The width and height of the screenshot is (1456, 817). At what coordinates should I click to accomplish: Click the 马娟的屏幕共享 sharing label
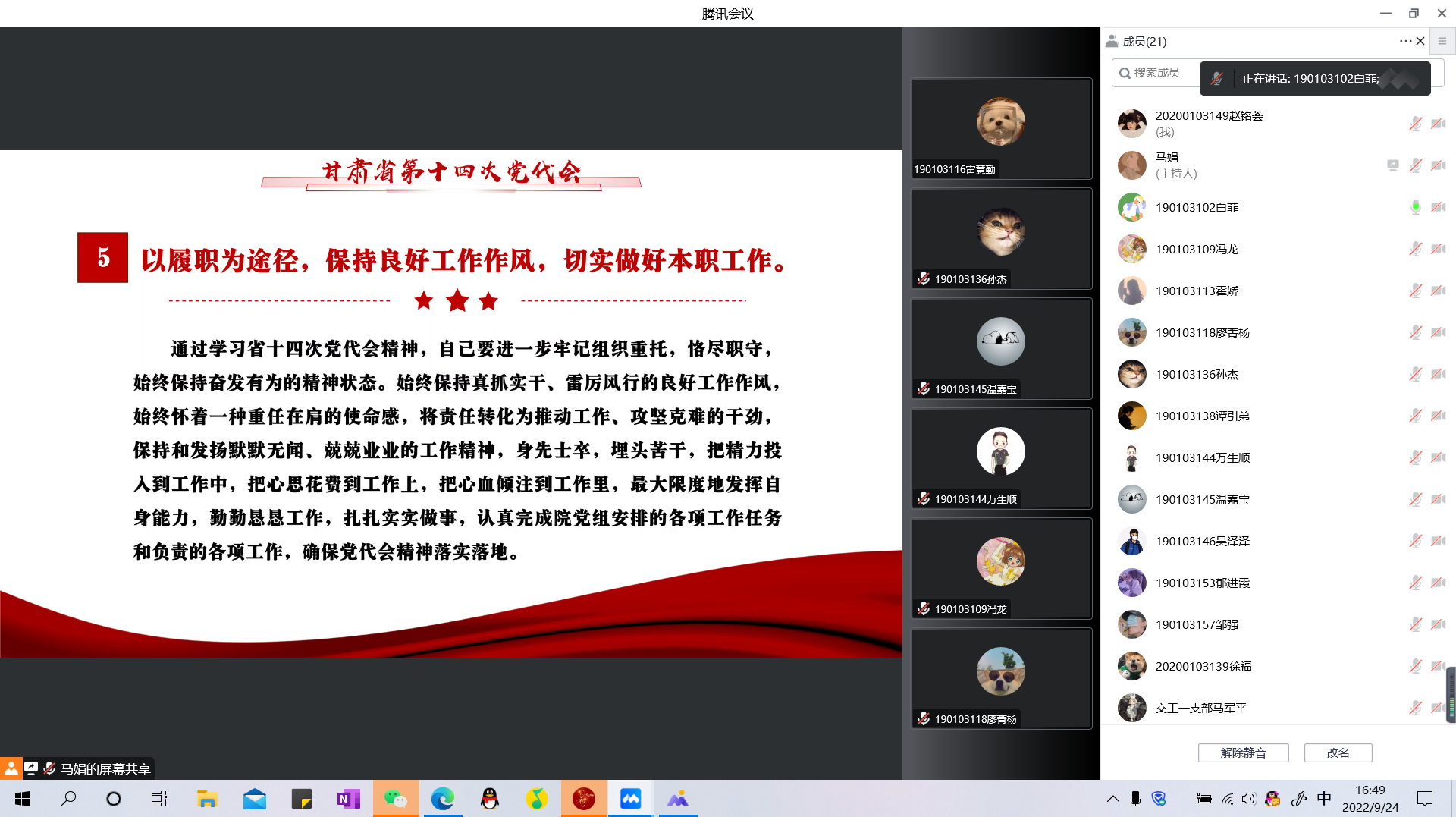(105, 768)
